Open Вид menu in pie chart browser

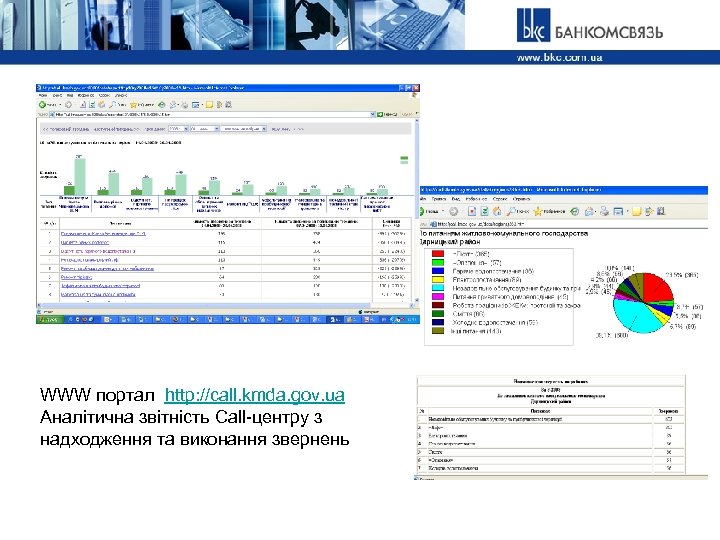click(456, 199)
